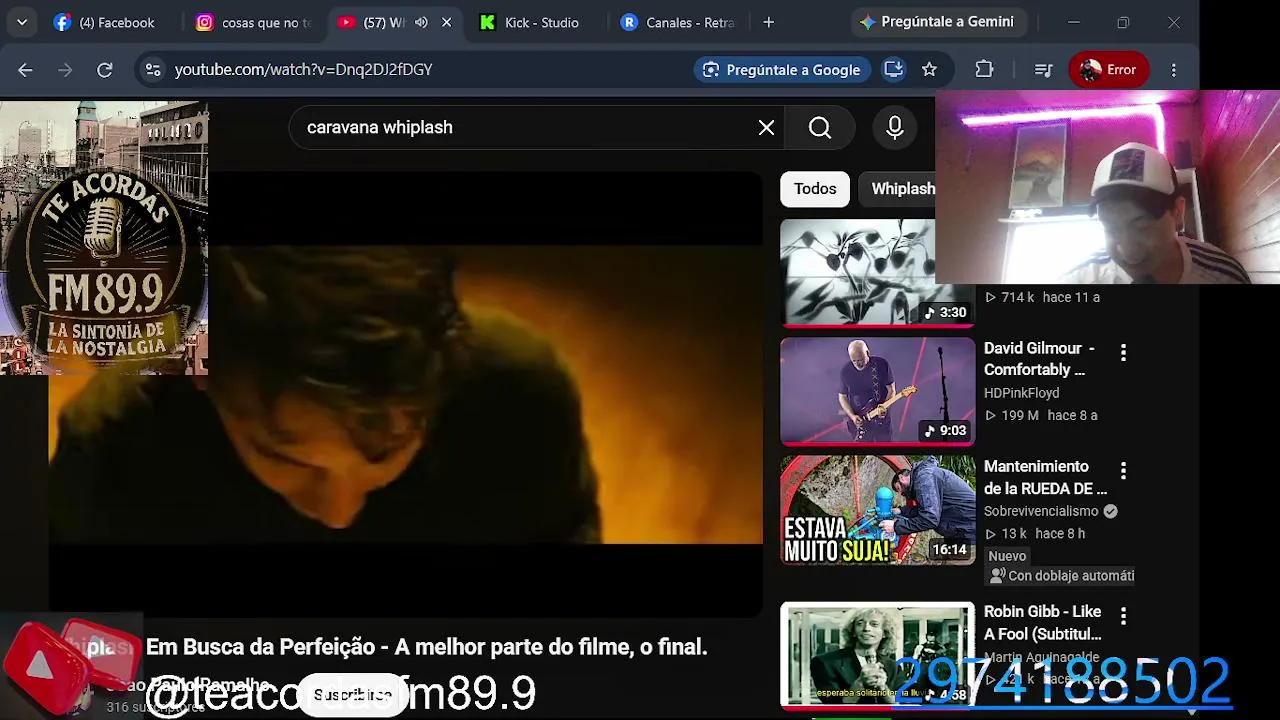Open the Chrome three-dot menu
The image size is (1280, 720).
[x=1174, y=69]
